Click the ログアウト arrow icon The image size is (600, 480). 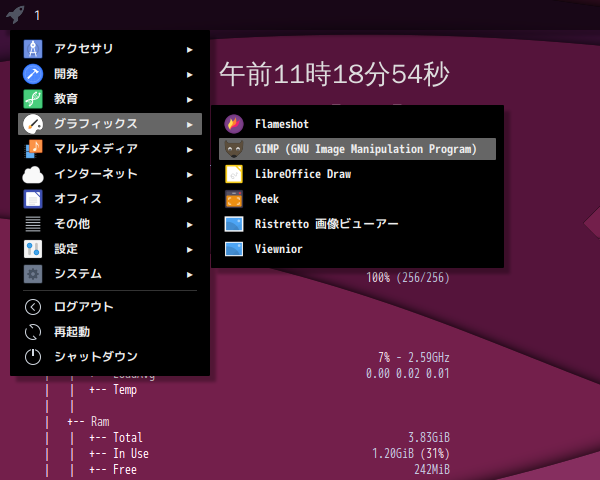(33, 307)
